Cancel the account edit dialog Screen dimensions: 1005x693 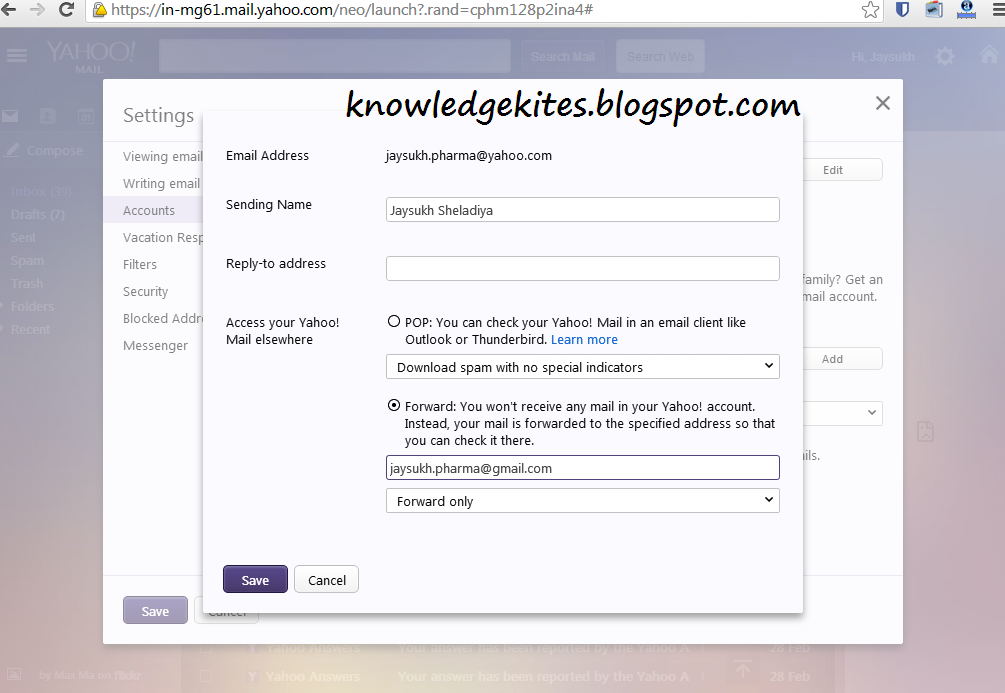(x=326, y=580)
